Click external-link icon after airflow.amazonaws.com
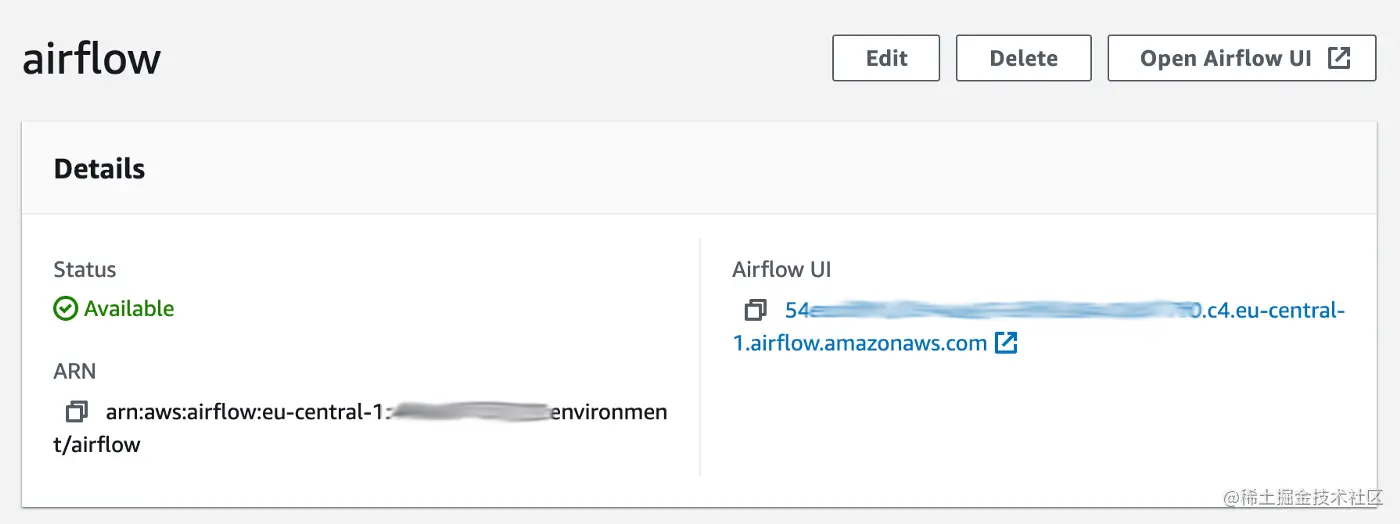1400x524 pixels. coord(1006,344)
